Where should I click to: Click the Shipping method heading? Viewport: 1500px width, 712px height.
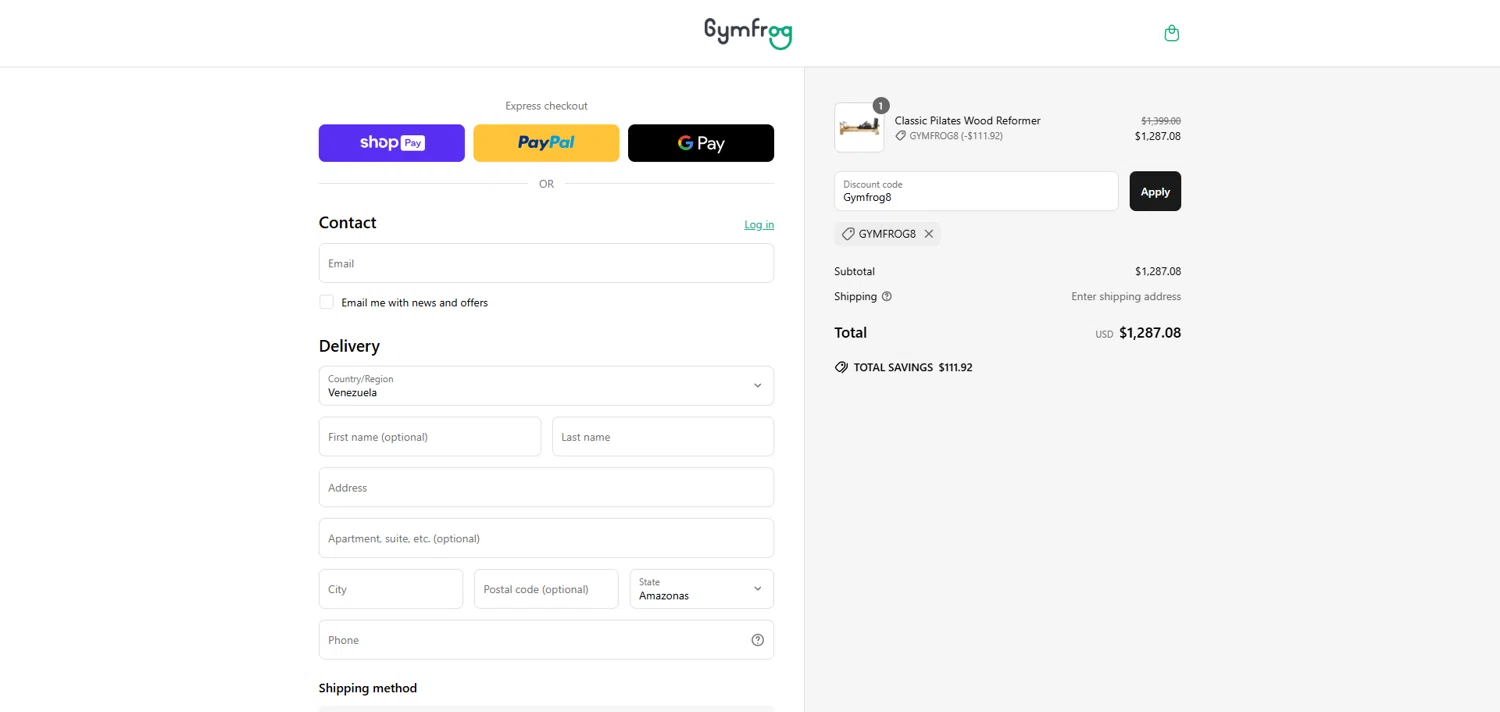coord(368,688)
